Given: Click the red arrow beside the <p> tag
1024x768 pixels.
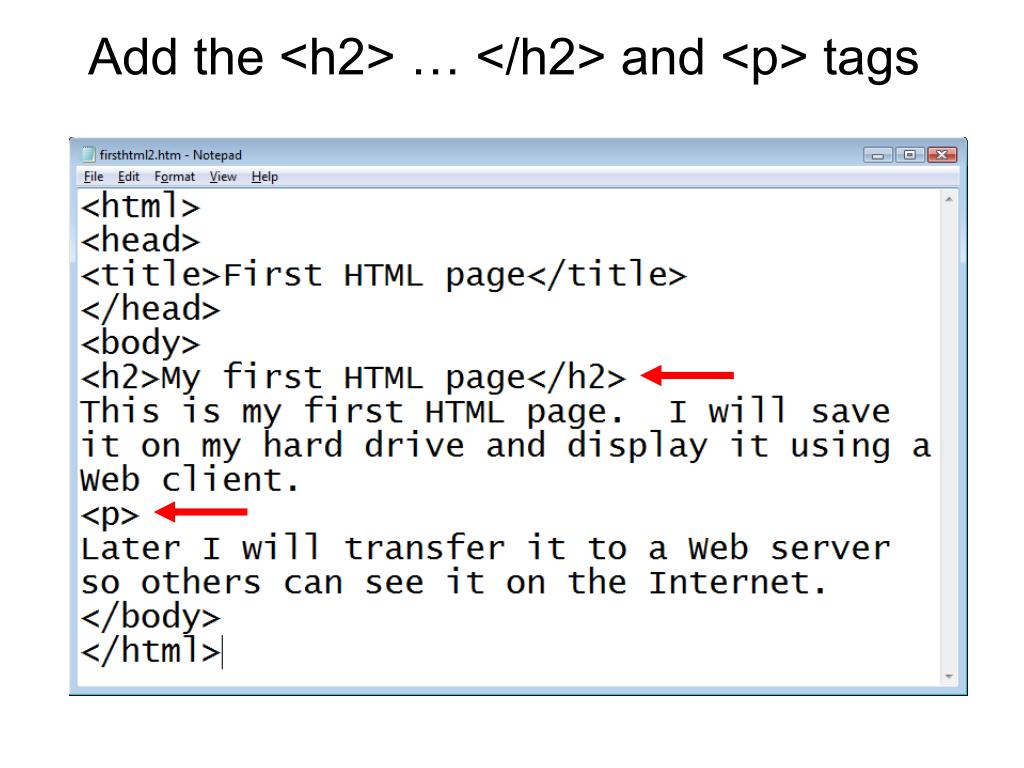Looking at the screenshot, I should 200,511.
